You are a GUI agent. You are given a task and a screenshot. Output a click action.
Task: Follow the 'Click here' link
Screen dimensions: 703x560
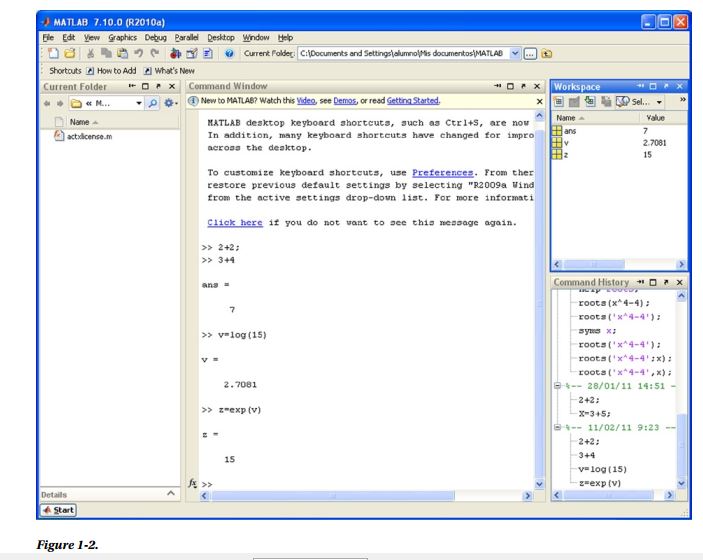pyautogui.click(x=235, y=222)
